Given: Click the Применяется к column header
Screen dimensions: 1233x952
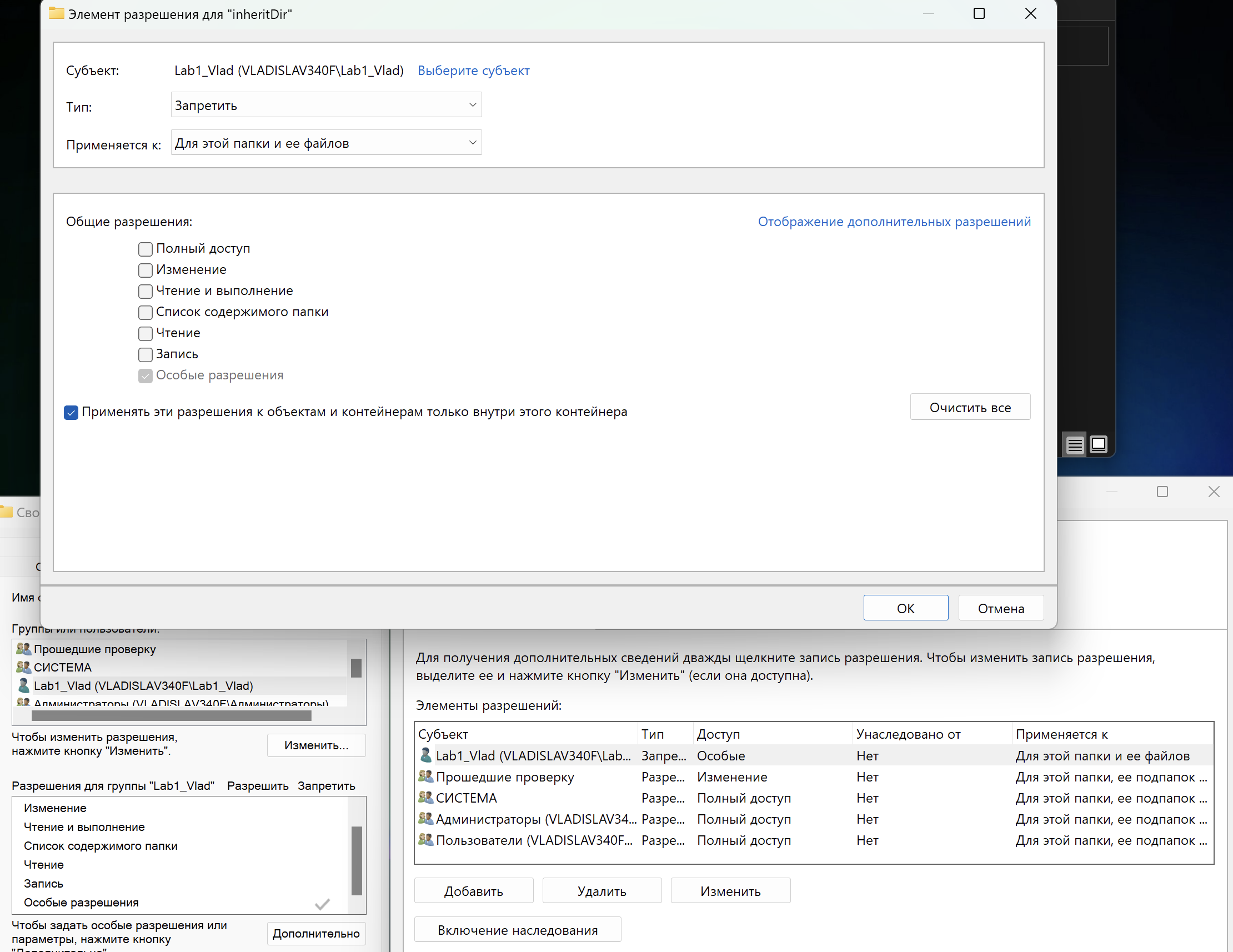Looking at the screenshot, I should coord(1061,734).
